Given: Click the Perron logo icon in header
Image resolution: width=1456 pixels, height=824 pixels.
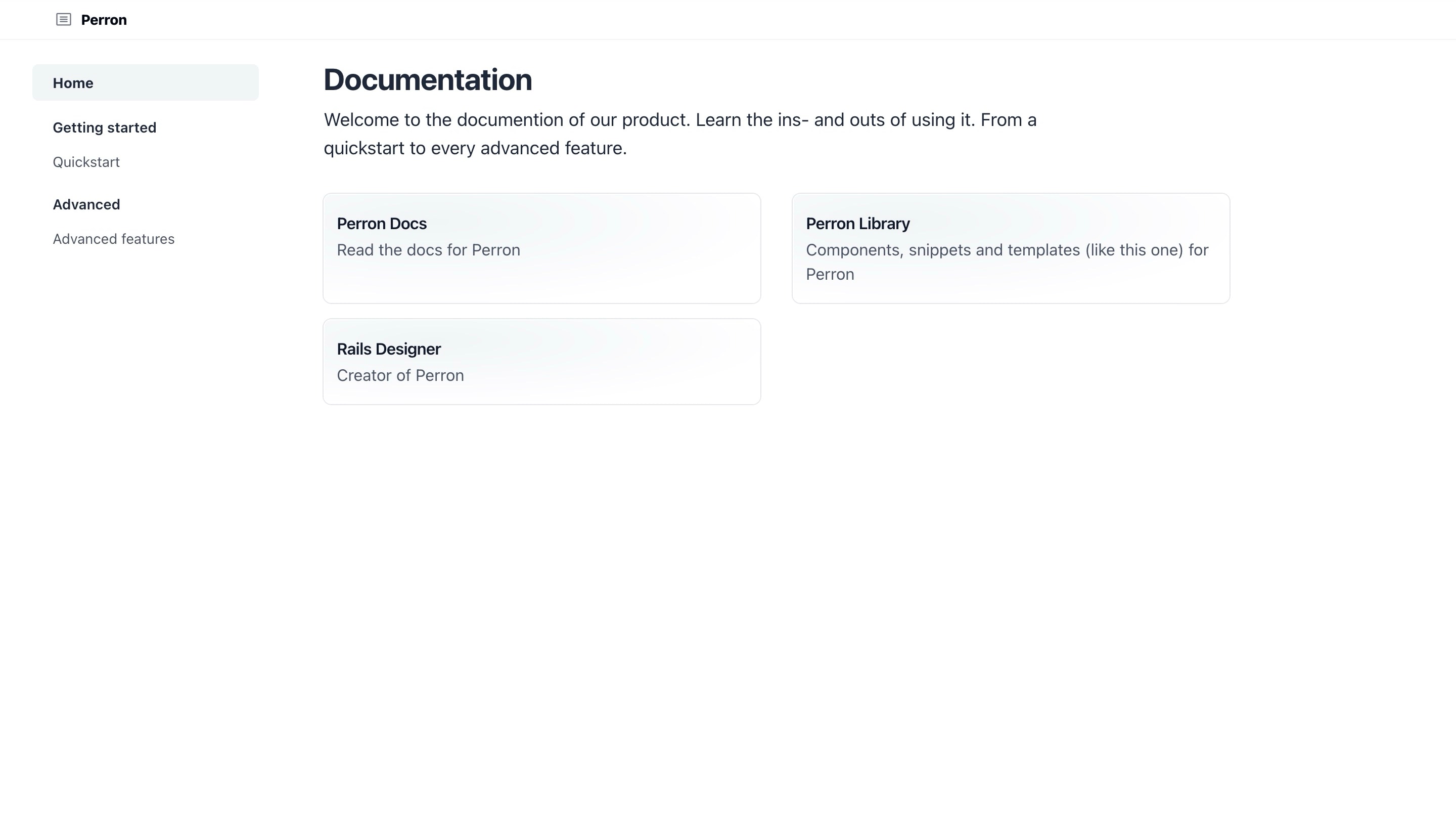Looking at the screenshot, I should [63, 20].
